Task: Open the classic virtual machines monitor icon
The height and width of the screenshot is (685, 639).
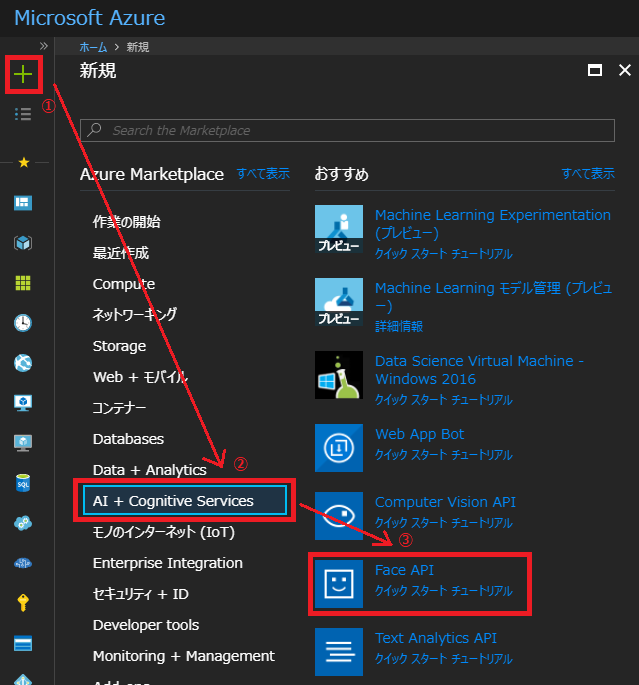Action: pos(23,443)
